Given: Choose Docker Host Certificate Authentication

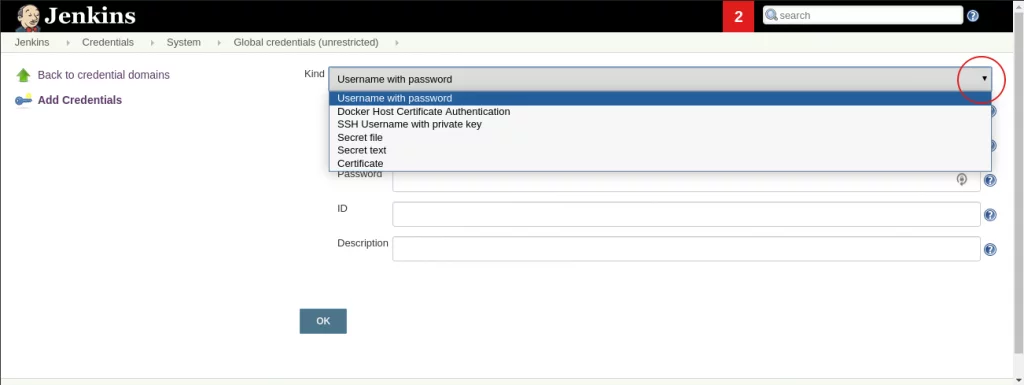Looking at the screenshot, I should pyautogui.click(x=660, y=112).
